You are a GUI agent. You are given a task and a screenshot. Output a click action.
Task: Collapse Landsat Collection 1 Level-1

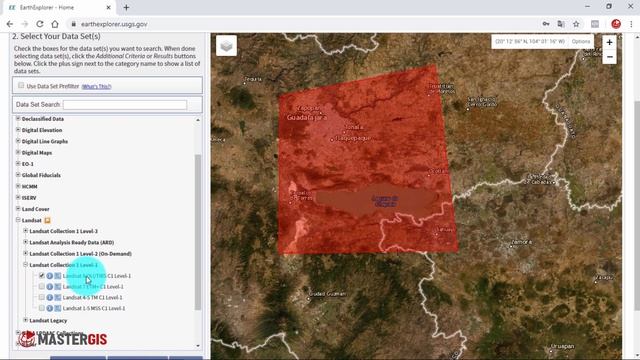point(26,264)
